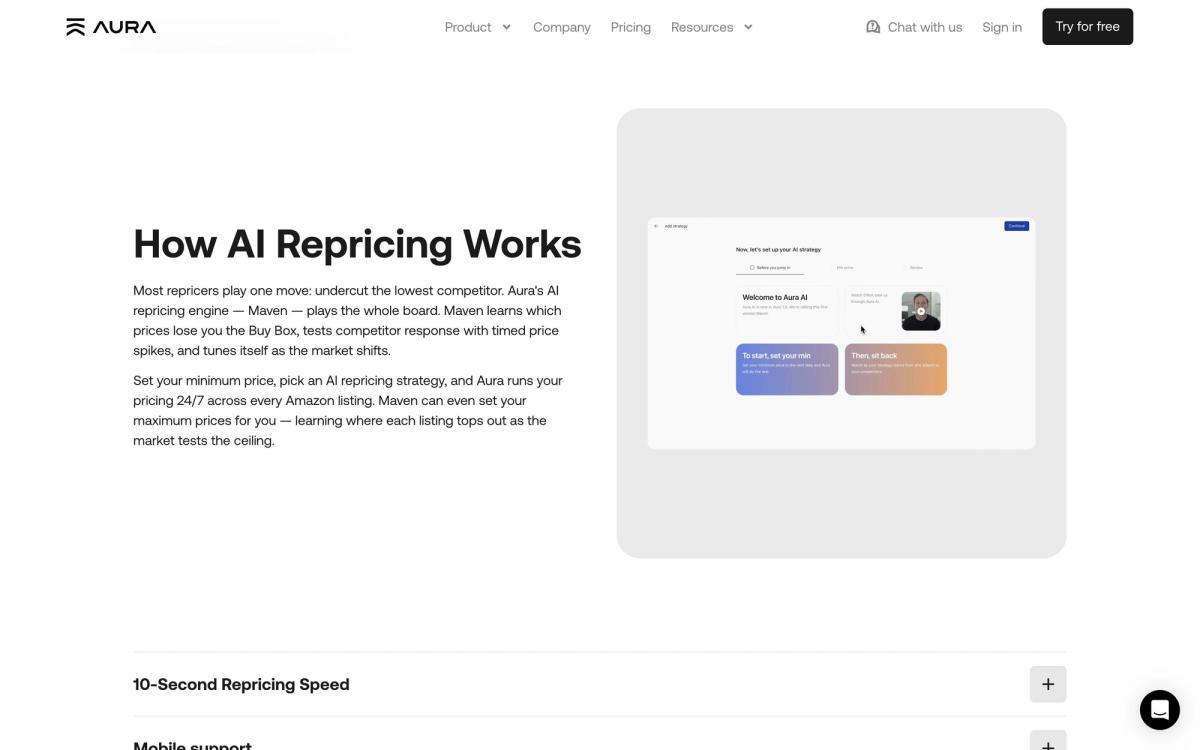Click the 'How AI Repricing Works' heading

click(x=357, y=244)
